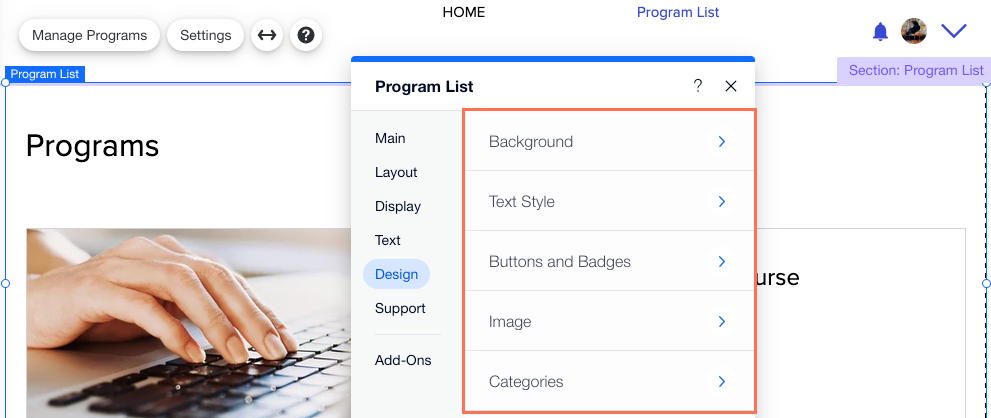Open the Image design settings arrow

click(722, 322)
